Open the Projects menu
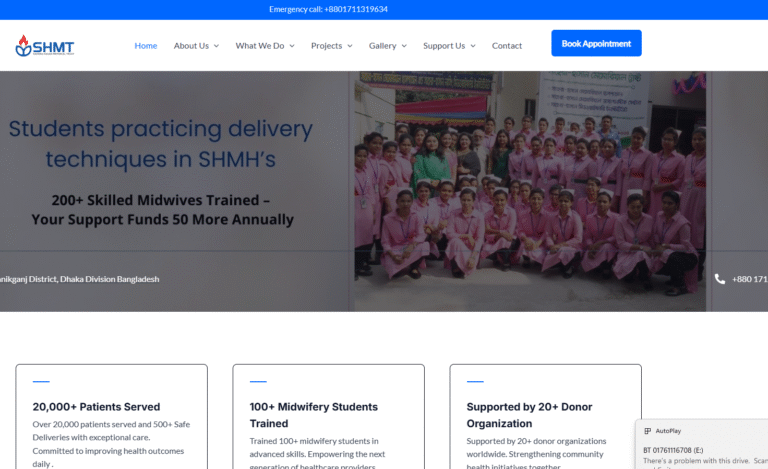 (326, 46)
